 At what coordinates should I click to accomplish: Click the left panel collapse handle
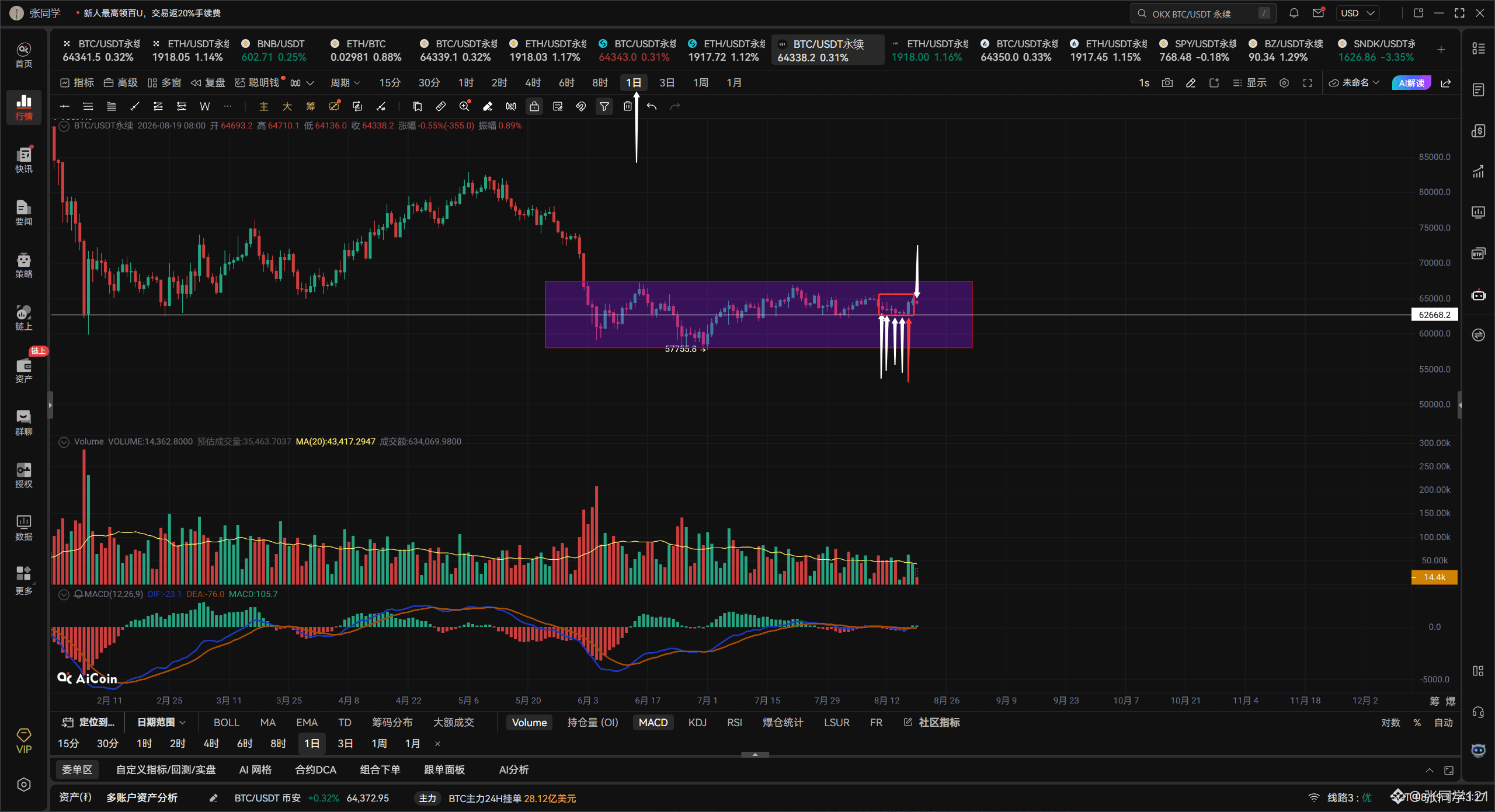pos(50,405)
